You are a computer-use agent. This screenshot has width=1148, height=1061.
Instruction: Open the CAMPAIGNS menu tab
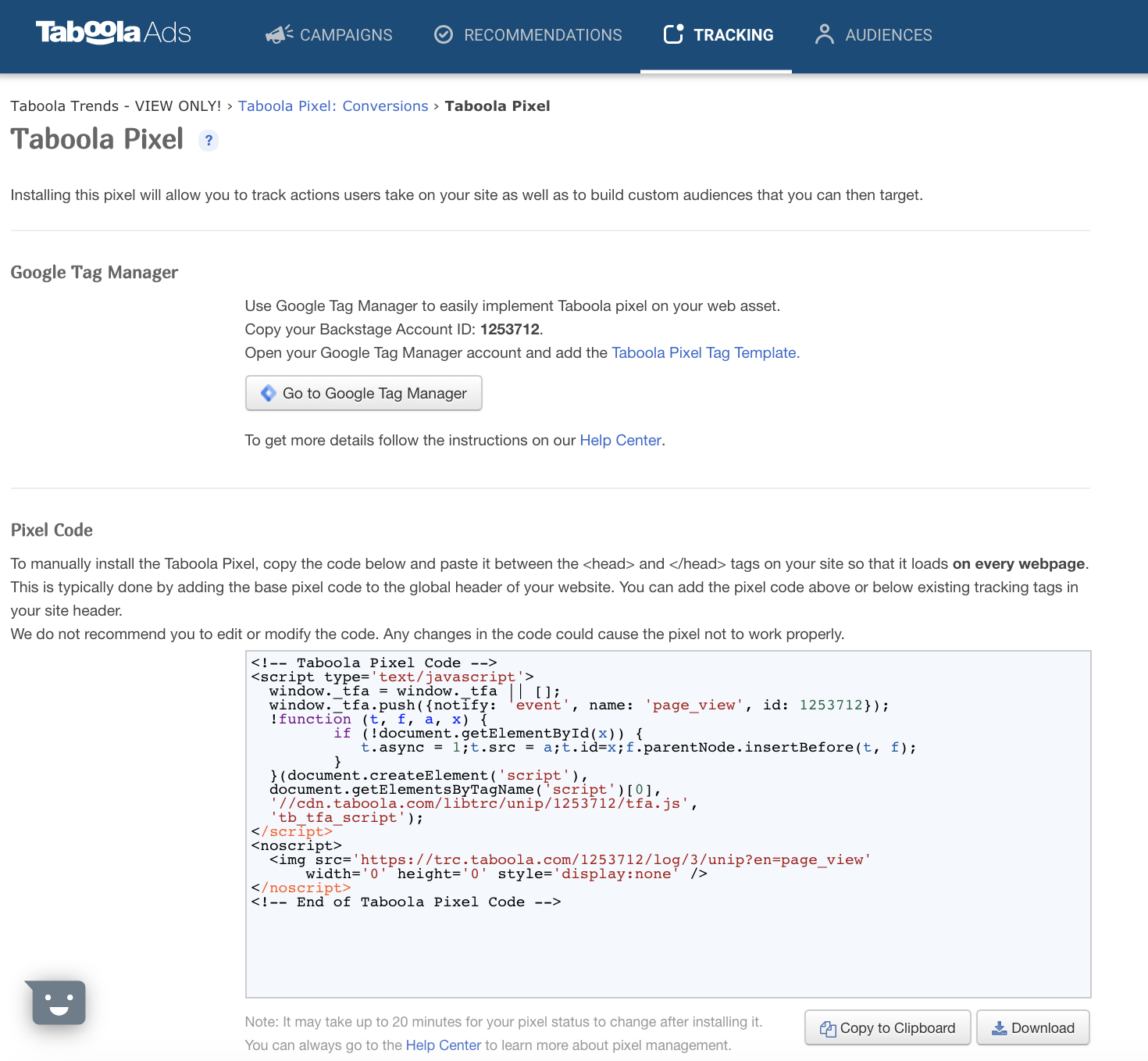pyautogui.click(x=329, y=35)
